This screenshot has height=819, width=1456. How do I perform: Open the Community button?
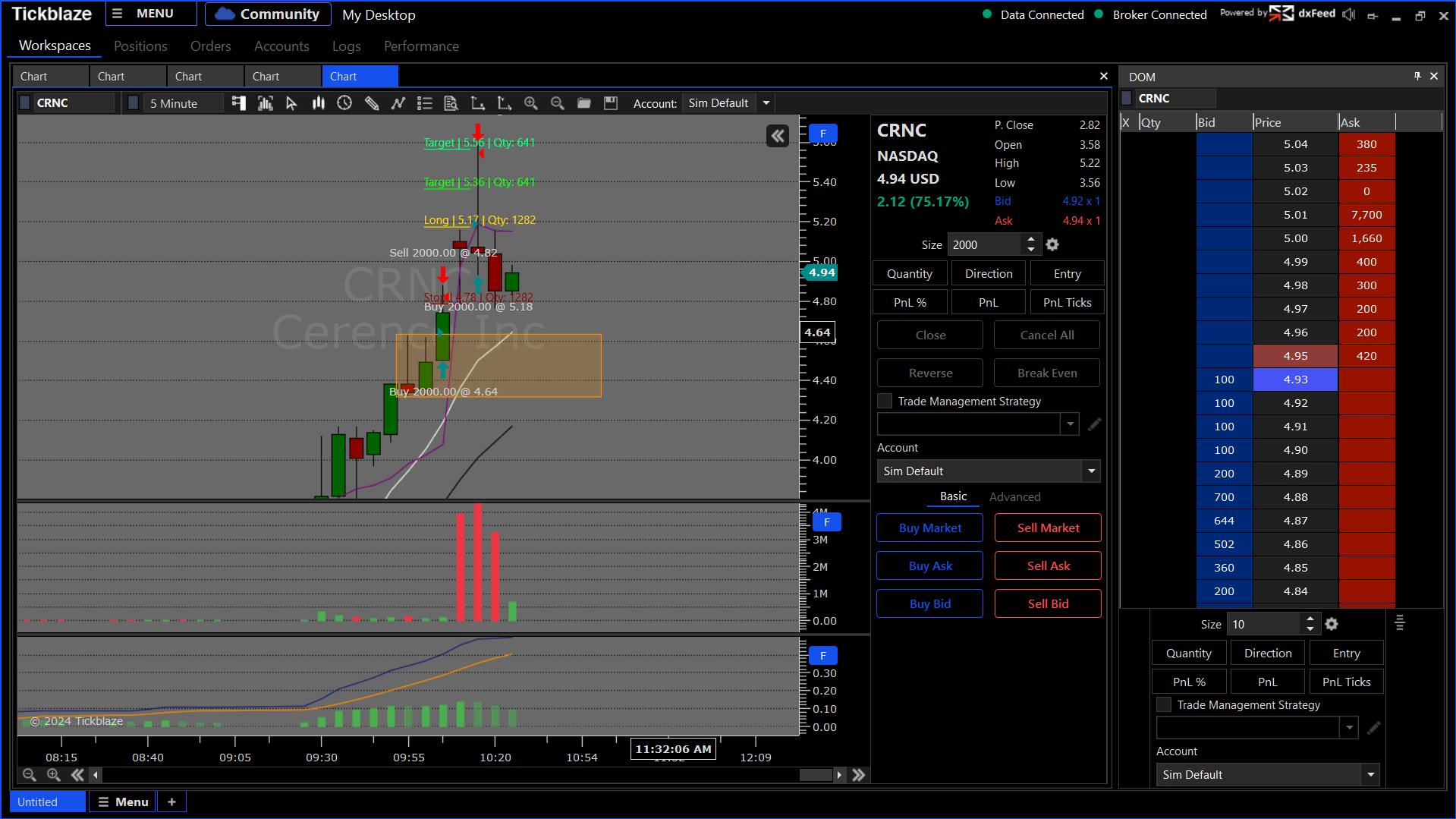(x=268, y=14)
